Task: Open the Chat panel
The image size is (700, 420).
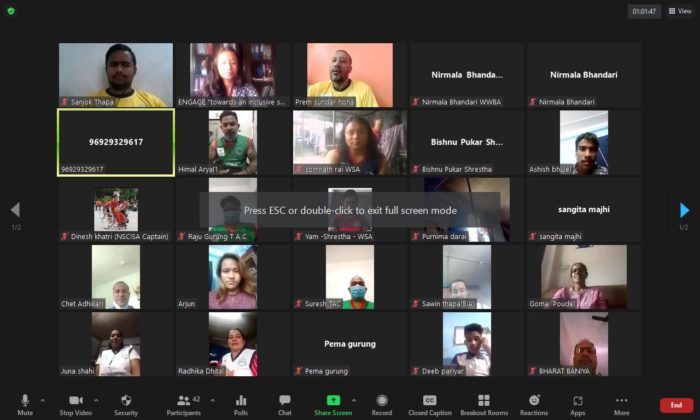Action: coord(285,403)
